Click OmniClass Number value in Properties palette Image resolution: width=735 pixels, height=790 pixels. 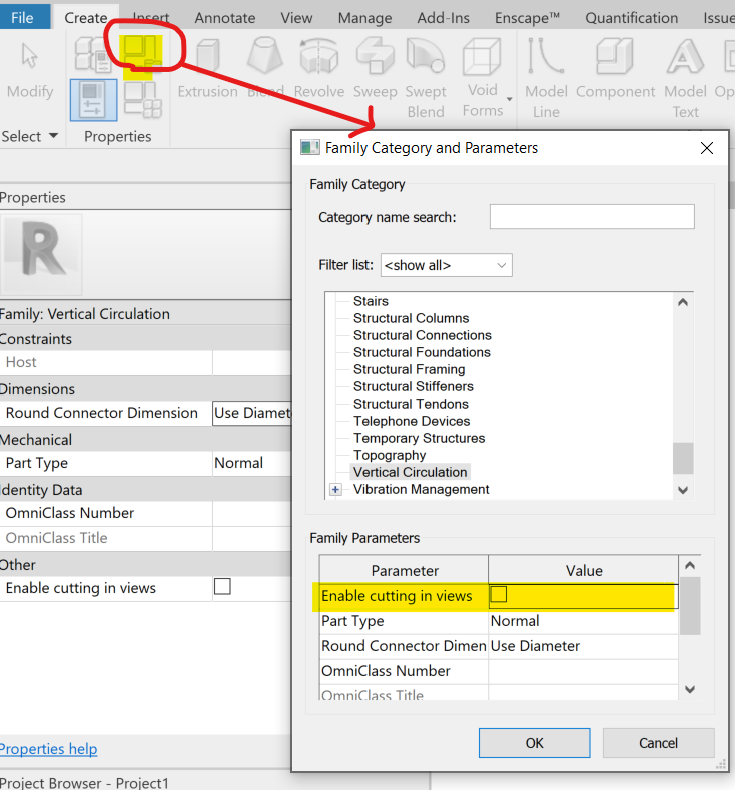[x=252, y=513]
